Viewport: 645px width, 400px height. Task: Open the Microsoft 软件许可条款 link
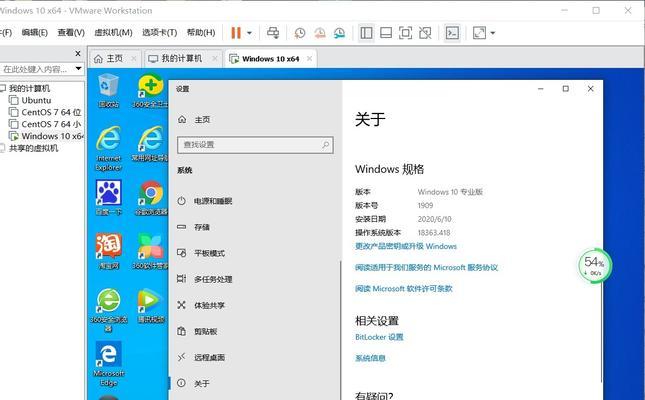coord(404,288)
